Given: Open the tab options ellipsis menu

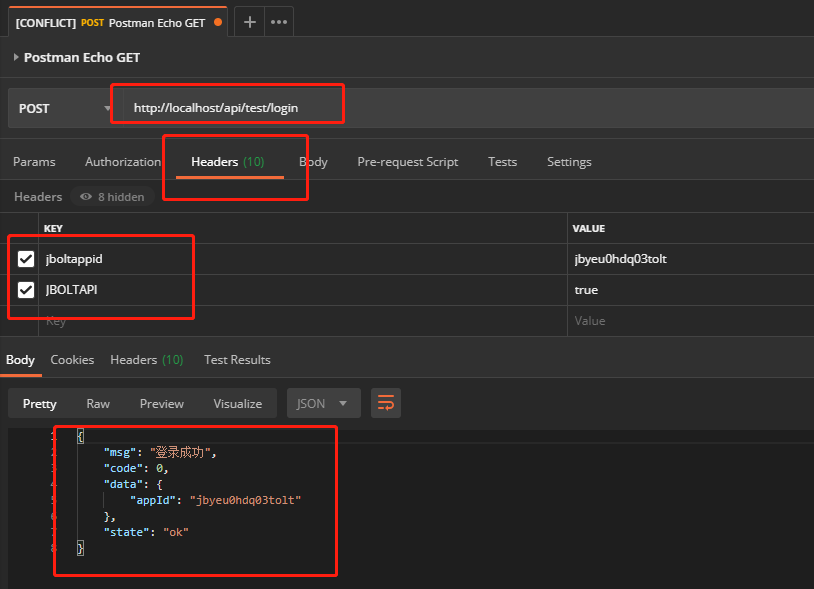Looking at the screenshot, I should click(x=279, y=22).
